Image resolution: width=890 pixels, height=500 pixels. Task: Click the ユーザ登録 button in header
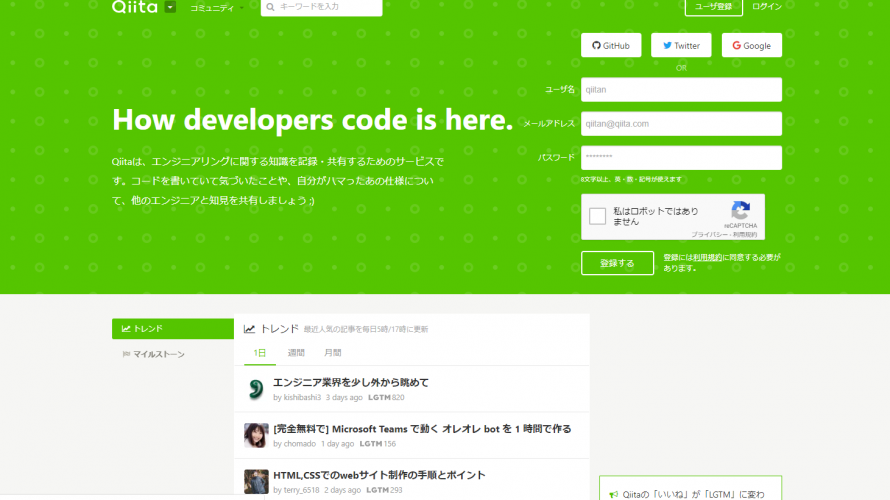713,7
